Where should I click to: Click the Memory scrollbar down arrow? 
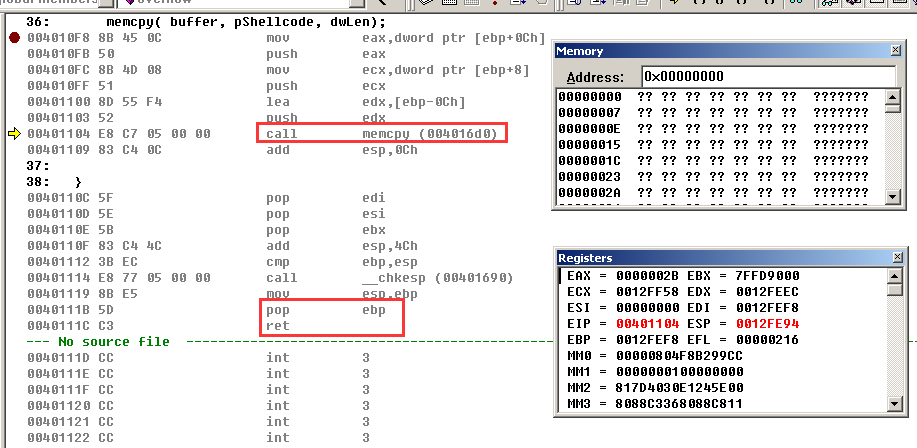click(x=892, y=197)
